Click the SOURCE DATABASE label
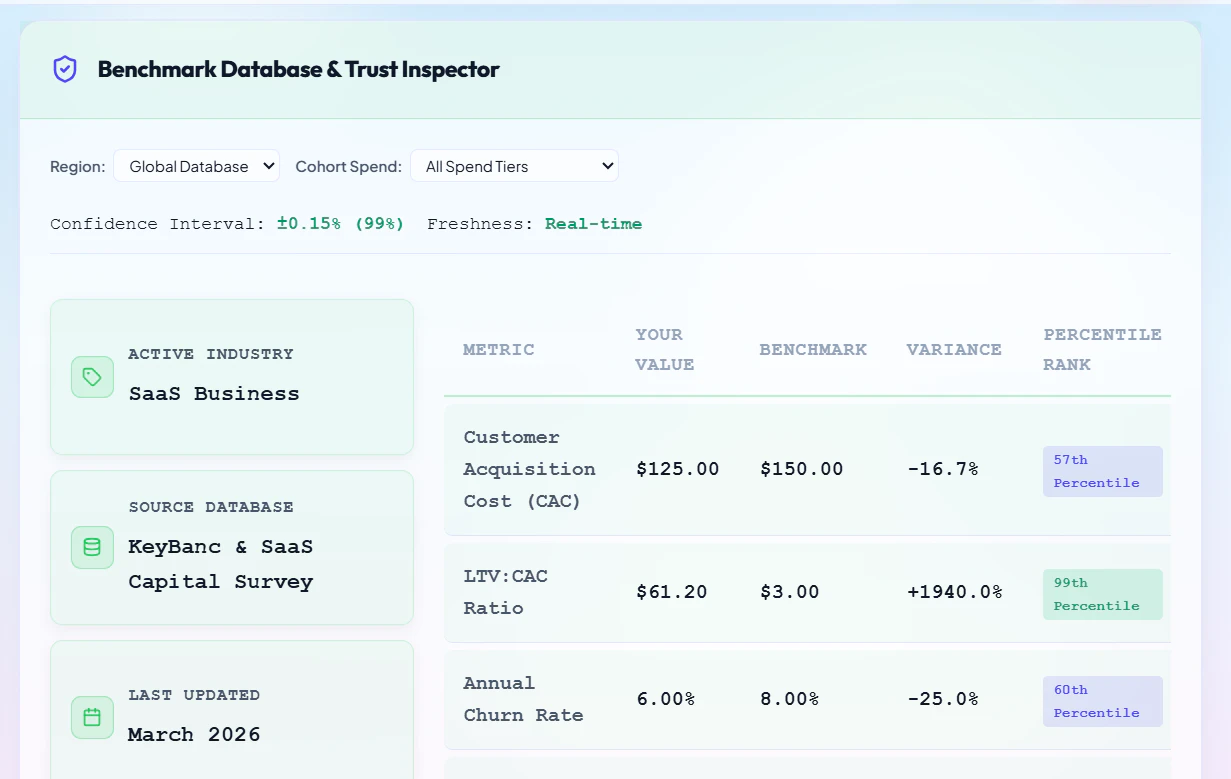Viewport: 1231px width, 779px height. pos(211,507)
